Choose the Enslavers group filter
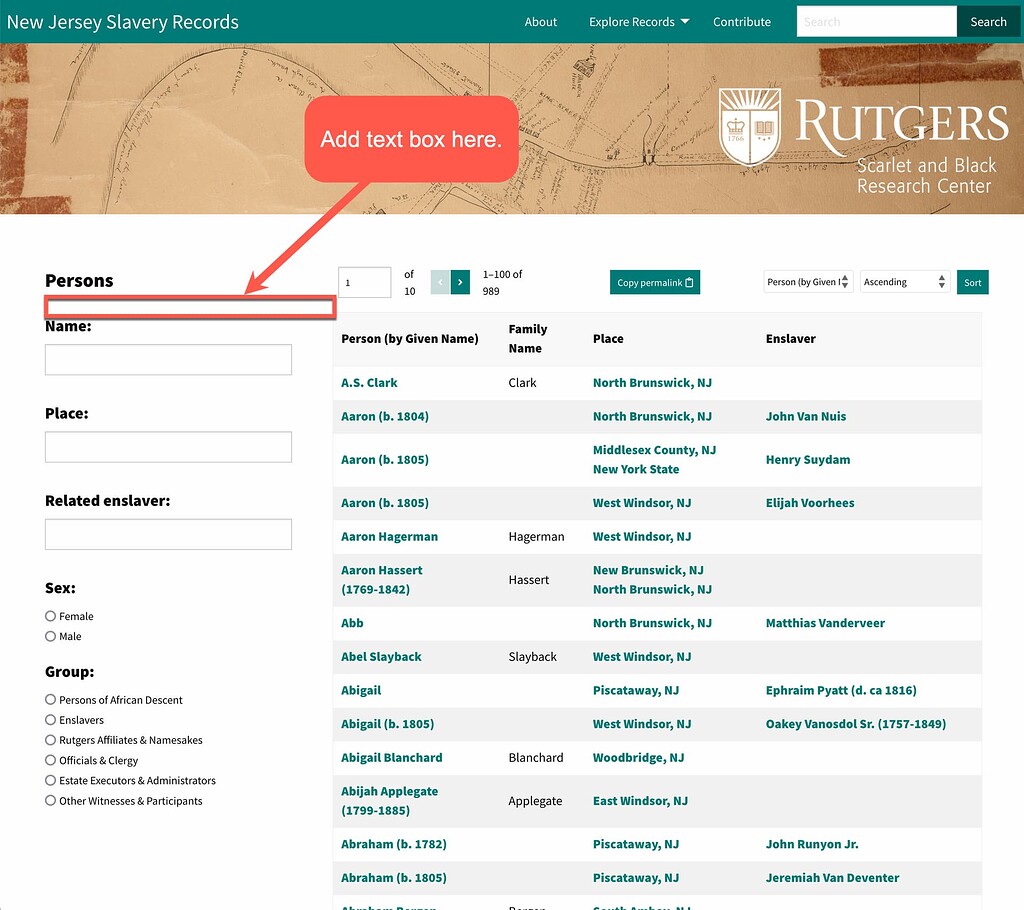The height and width of the screenshot is (910, 1024). coord(50,719)
